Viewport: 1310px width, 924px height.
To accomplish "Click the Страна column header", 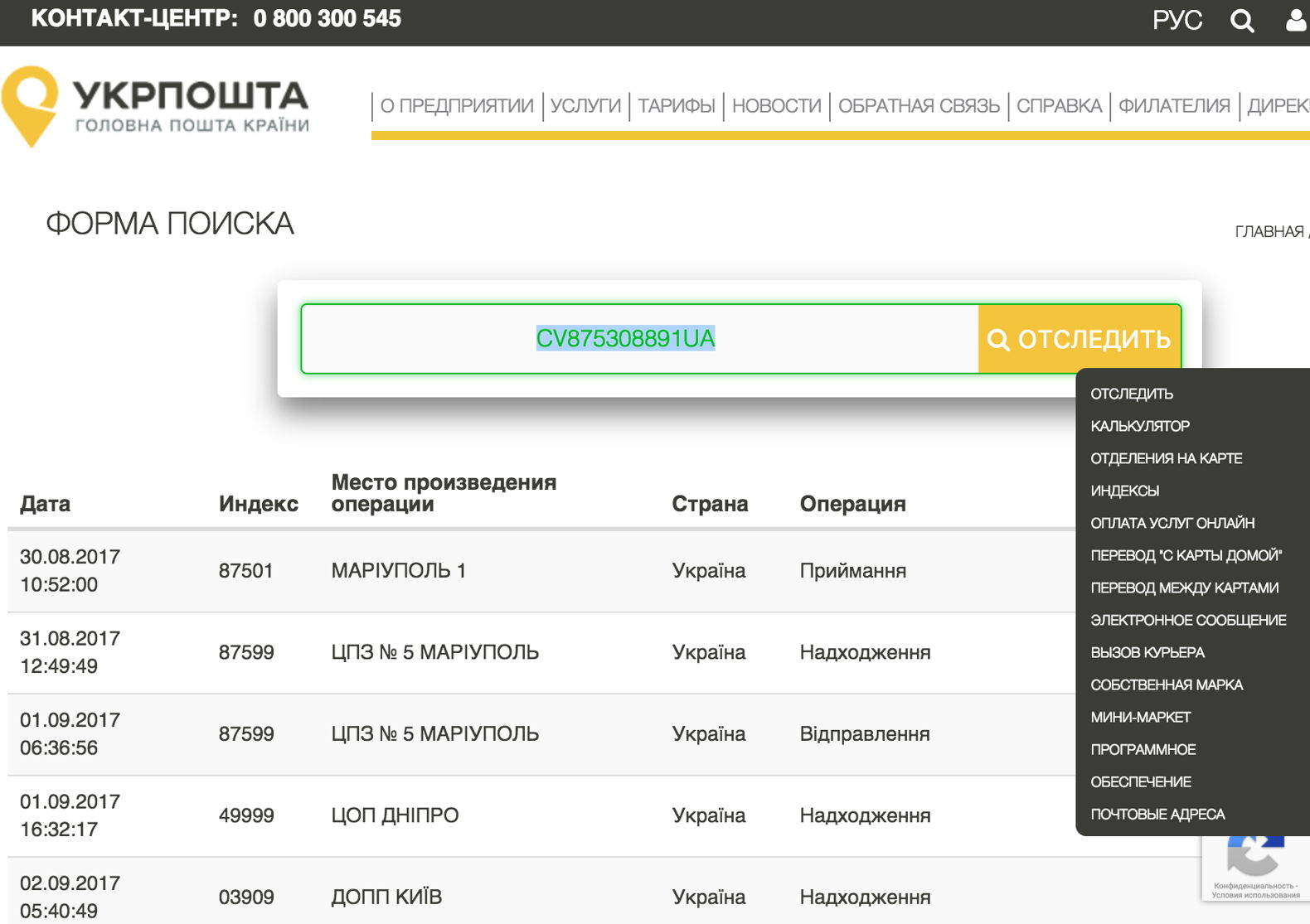I will pyautogui.click(x=710, y=504).
